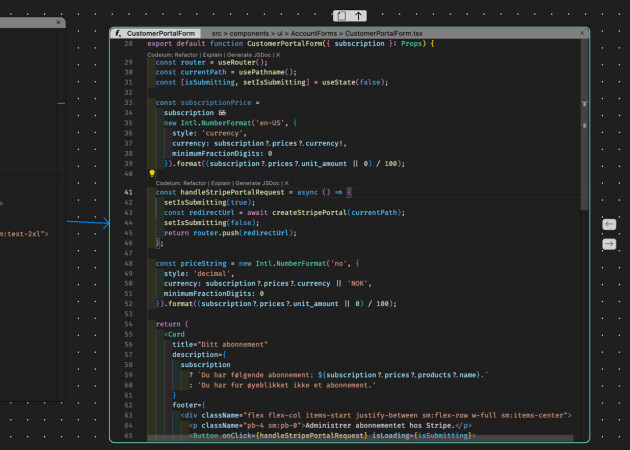The width and height of the screenshot is (630, 450).
Task: Click the right arrow button beside the panel
Action: [609, 244]
